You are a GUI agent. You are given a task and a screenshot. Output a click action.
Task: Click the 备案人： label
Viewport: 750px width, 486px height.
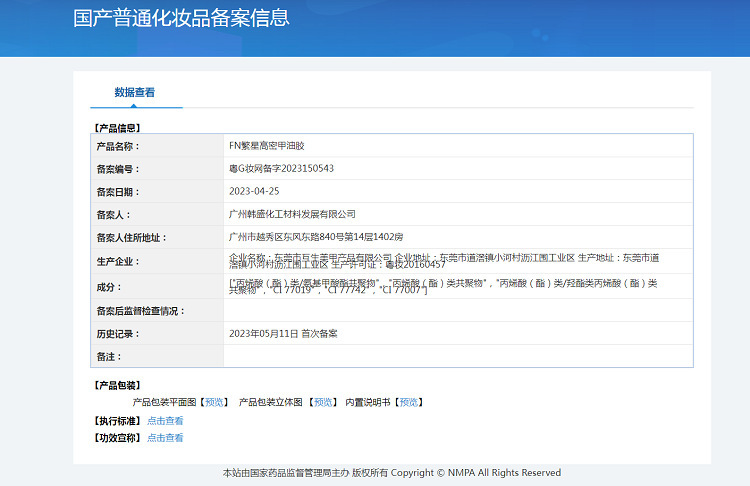113,215
